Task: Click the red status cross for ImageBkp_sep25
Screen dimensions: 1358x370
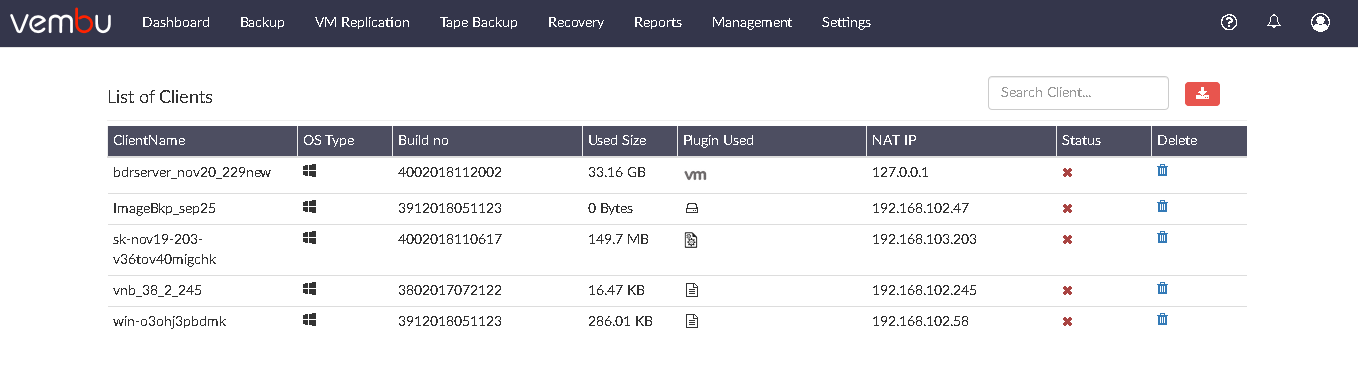Action: click(1067, 209)
